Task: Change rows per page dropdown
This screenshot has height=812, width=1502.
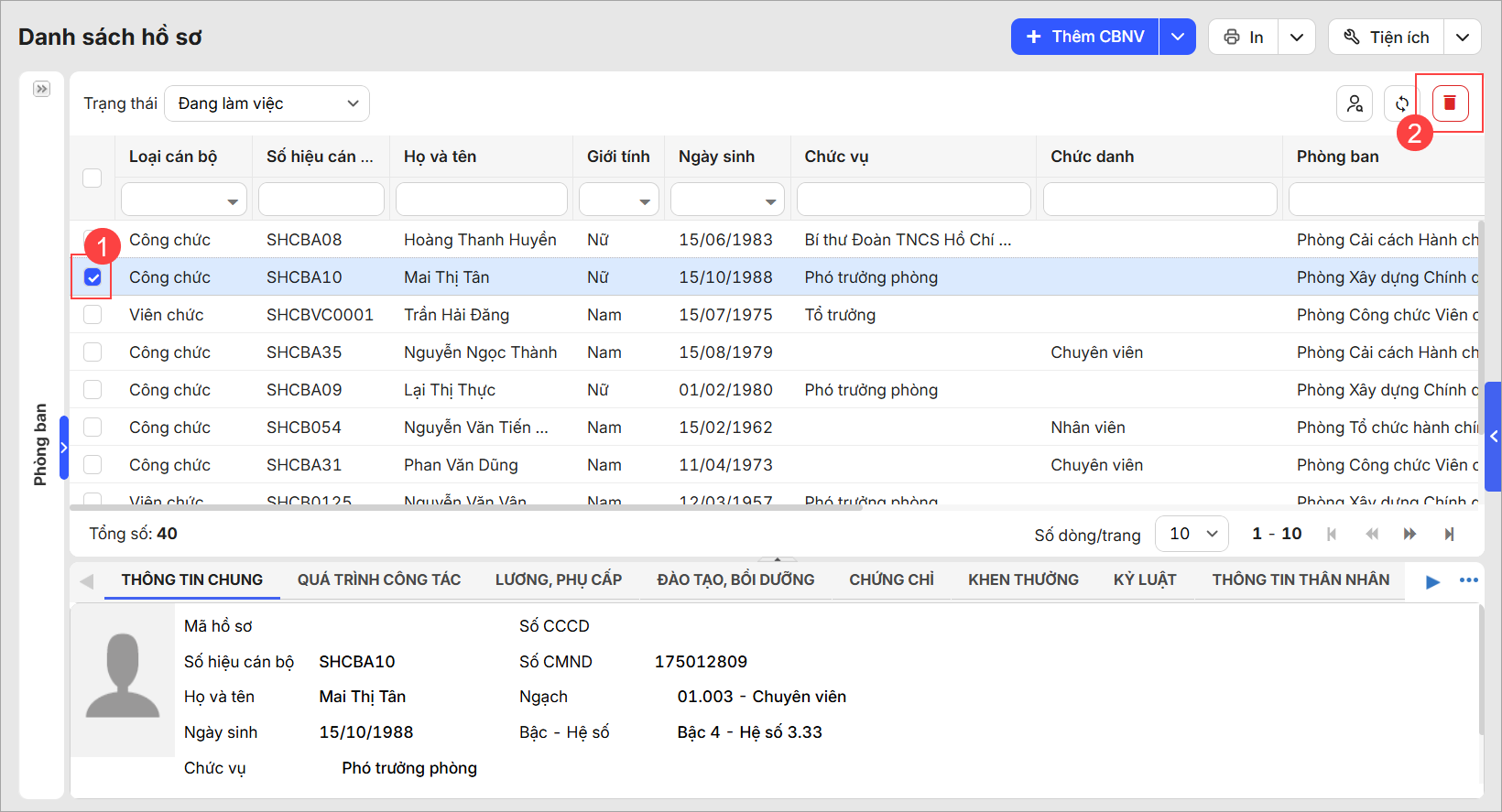Action: [1192, 534]
